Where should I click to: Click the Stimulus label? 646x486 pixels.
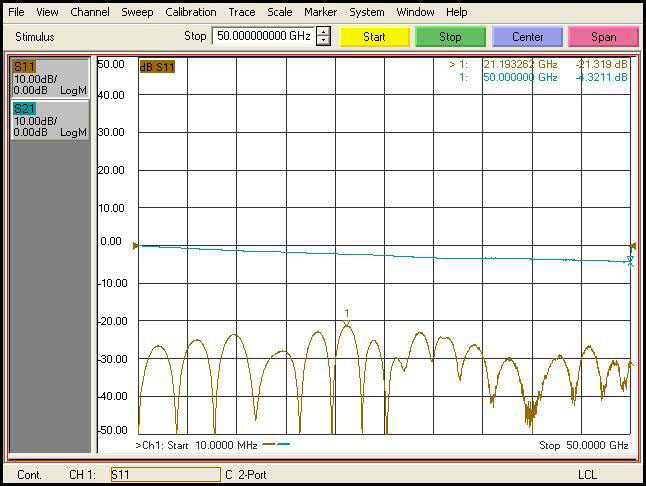(35, 37)
